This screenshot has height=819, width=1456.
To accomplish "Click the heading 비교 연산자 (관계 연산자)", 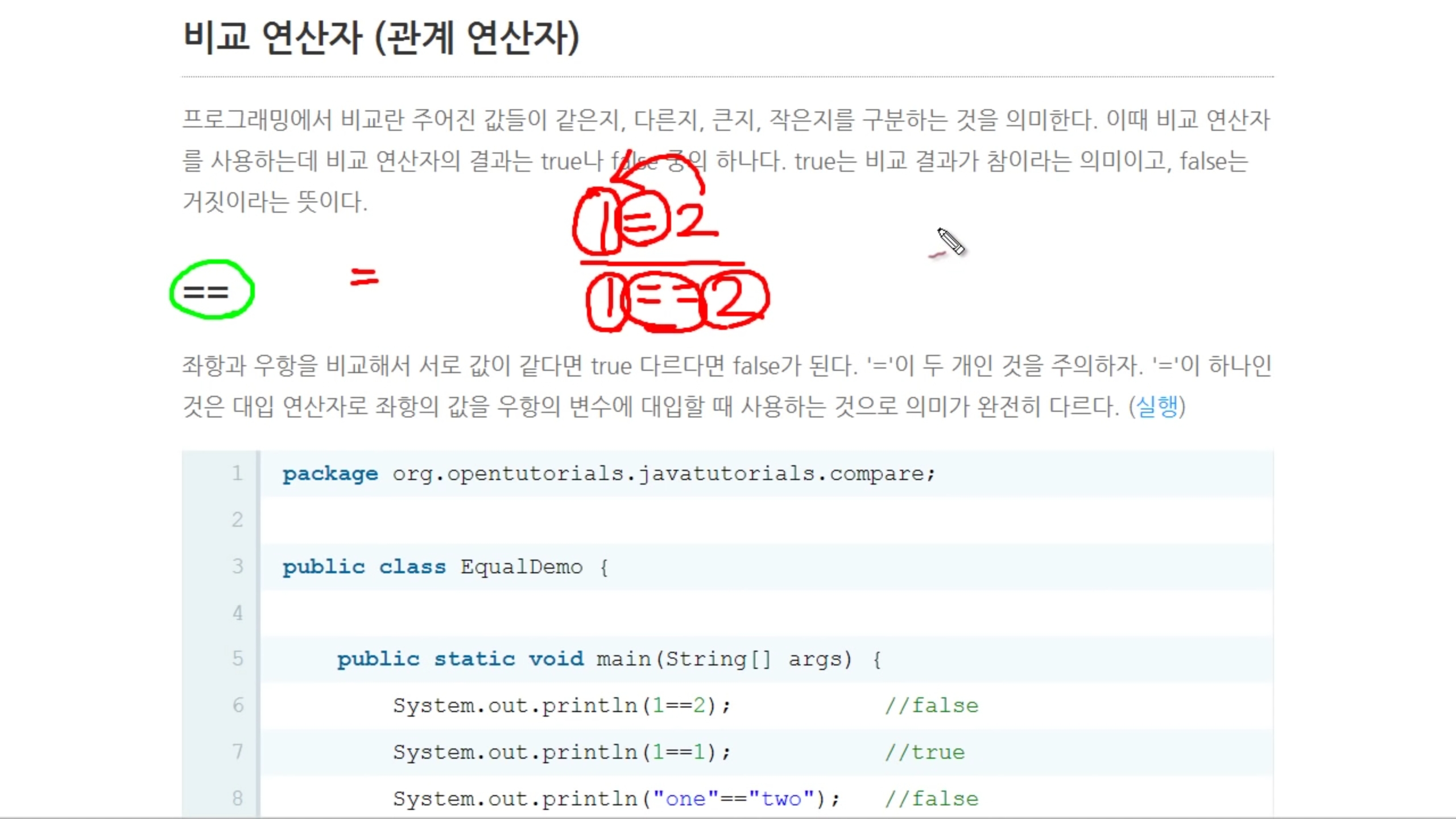I will pyautogui.click(x=381, y=38).
